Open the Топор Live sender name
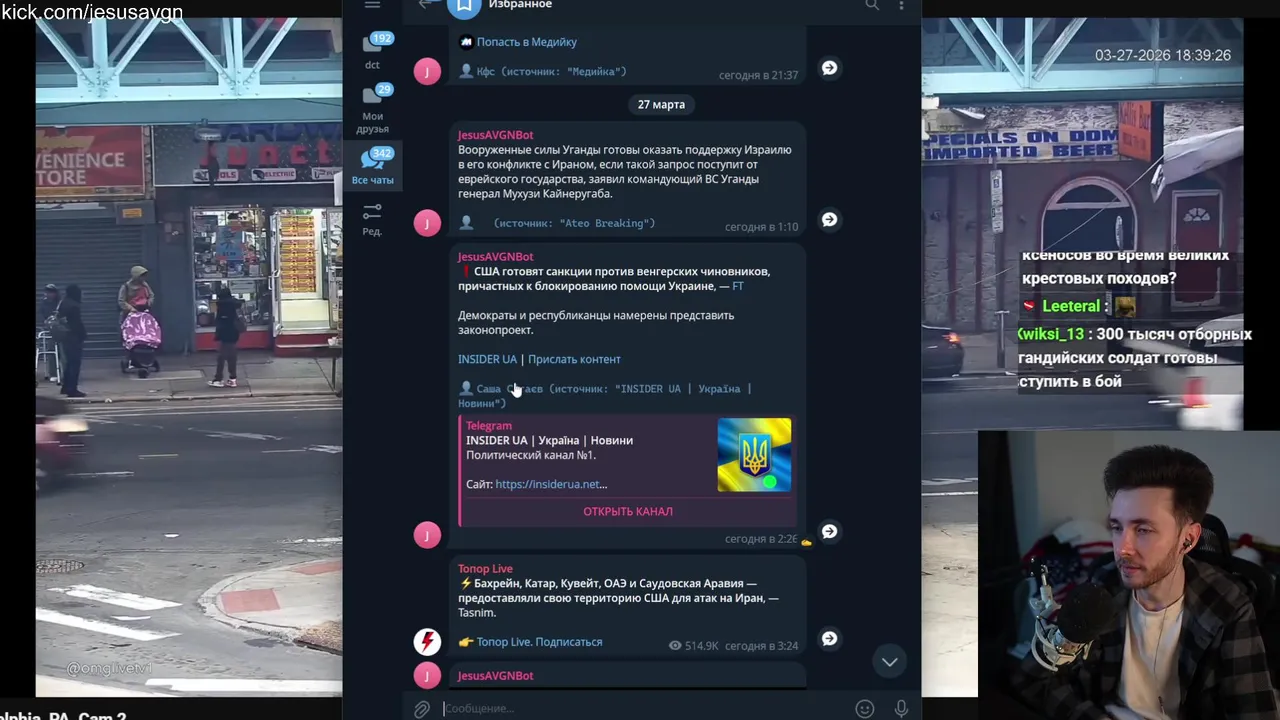This screenshot has height=720, width=1280. pos(485,569)
